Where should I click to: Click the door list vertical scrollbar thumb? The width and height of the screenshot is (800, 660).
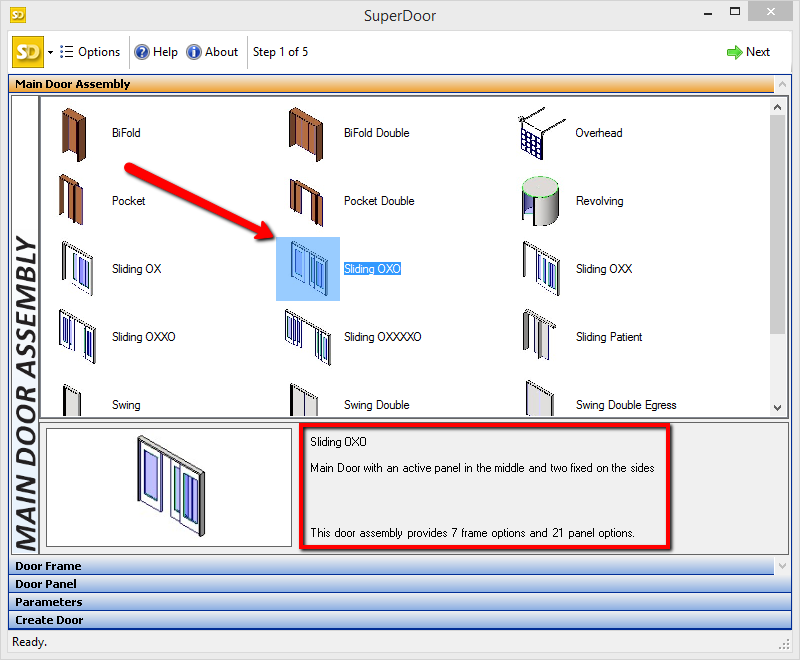click(x=777, y=224)
